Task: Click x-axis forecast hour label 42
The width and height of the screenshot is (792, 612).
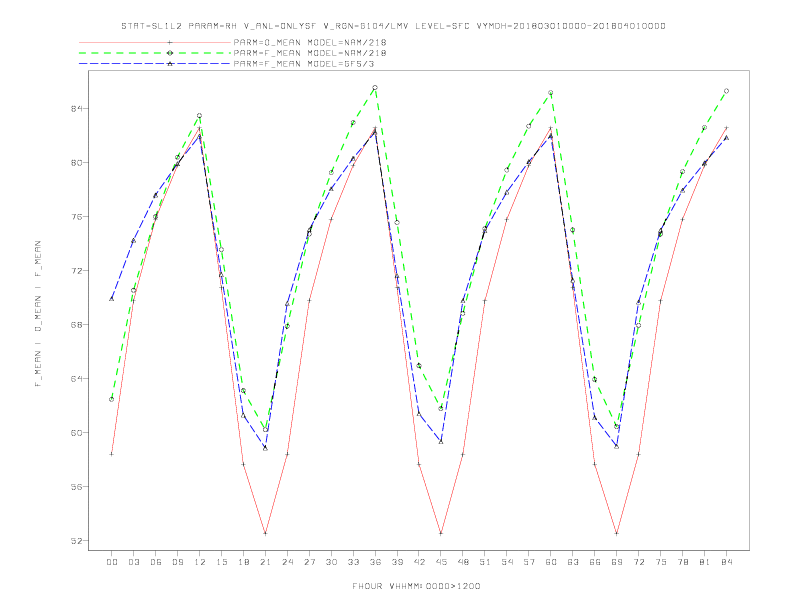Action: 419,562
